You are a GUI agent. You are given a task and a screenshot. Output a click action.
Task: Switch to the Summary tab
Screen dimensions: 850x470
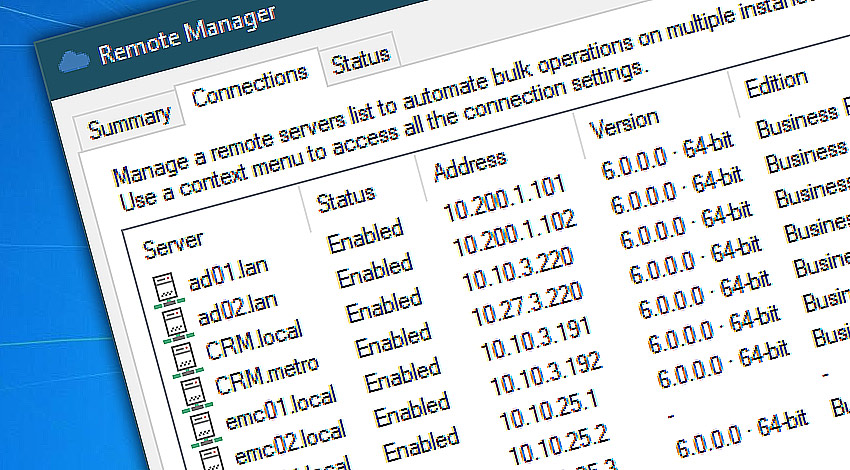click(x=130, y=123)
